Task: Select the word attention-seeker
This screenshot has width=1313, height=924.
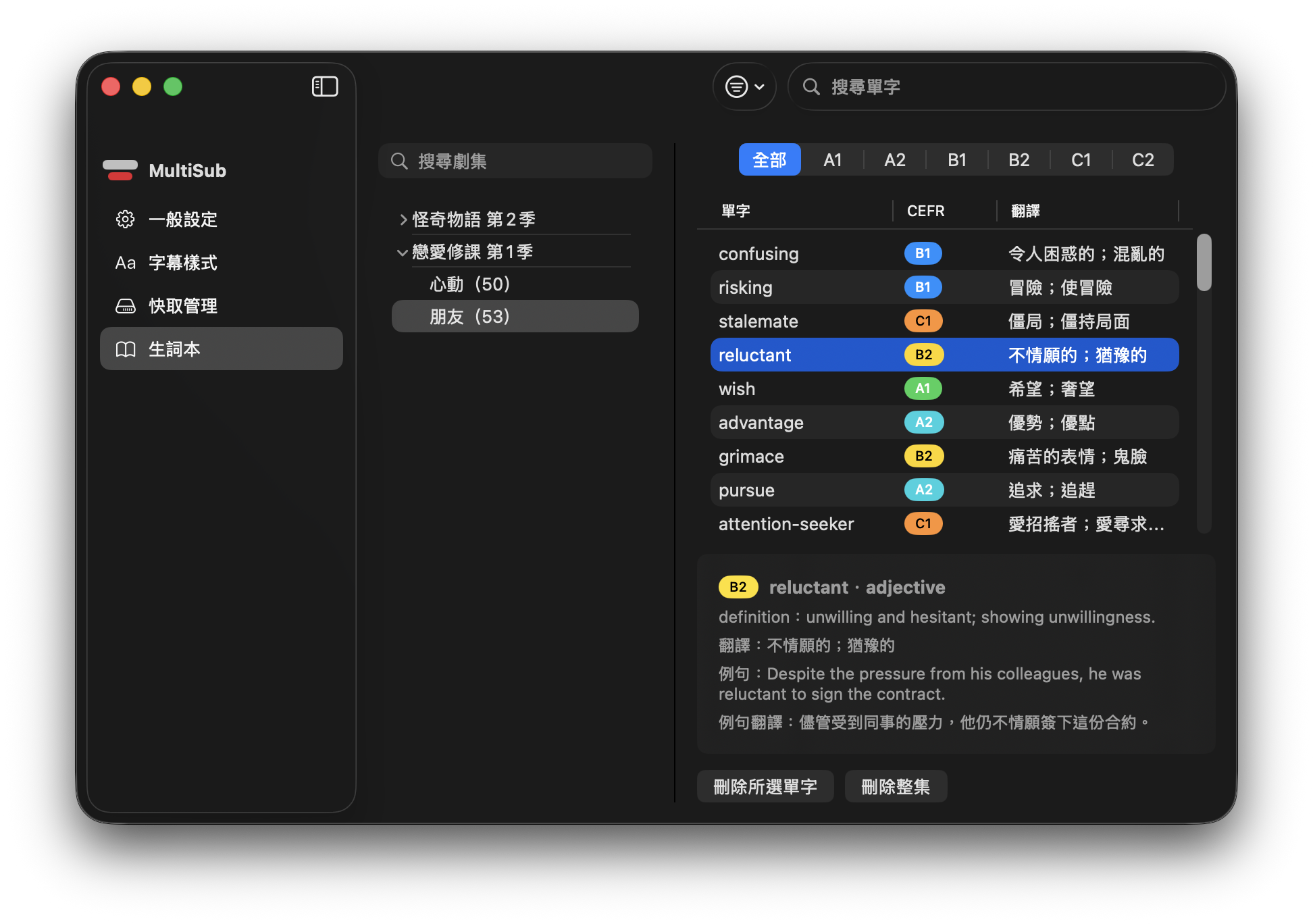Action: tap(786, 523)
